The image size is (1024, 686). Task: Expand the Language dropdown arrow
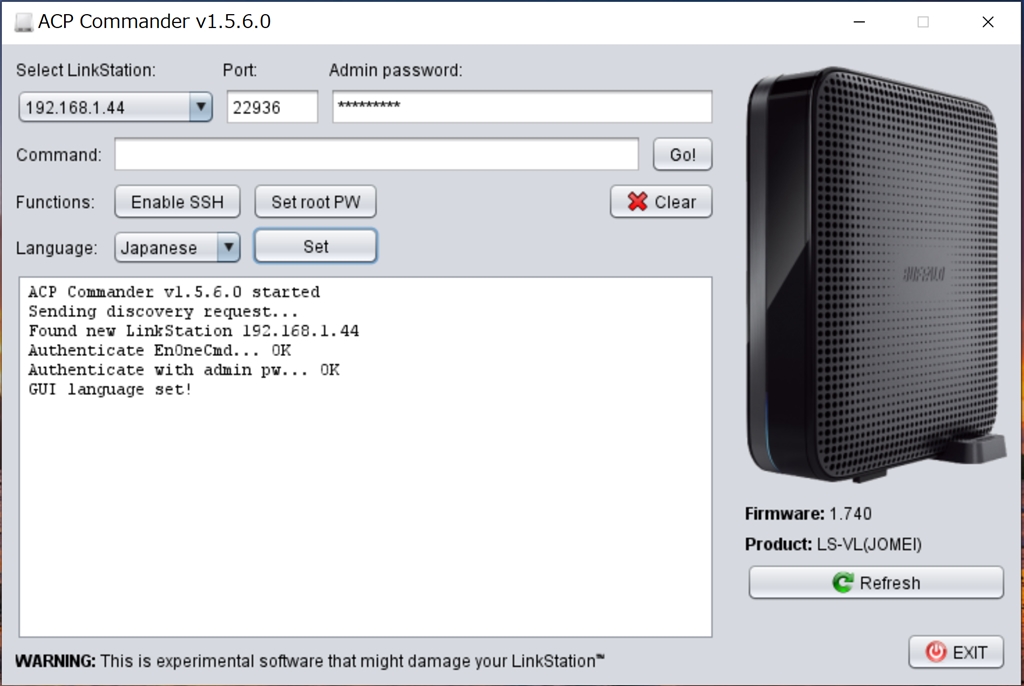(228, 248)
